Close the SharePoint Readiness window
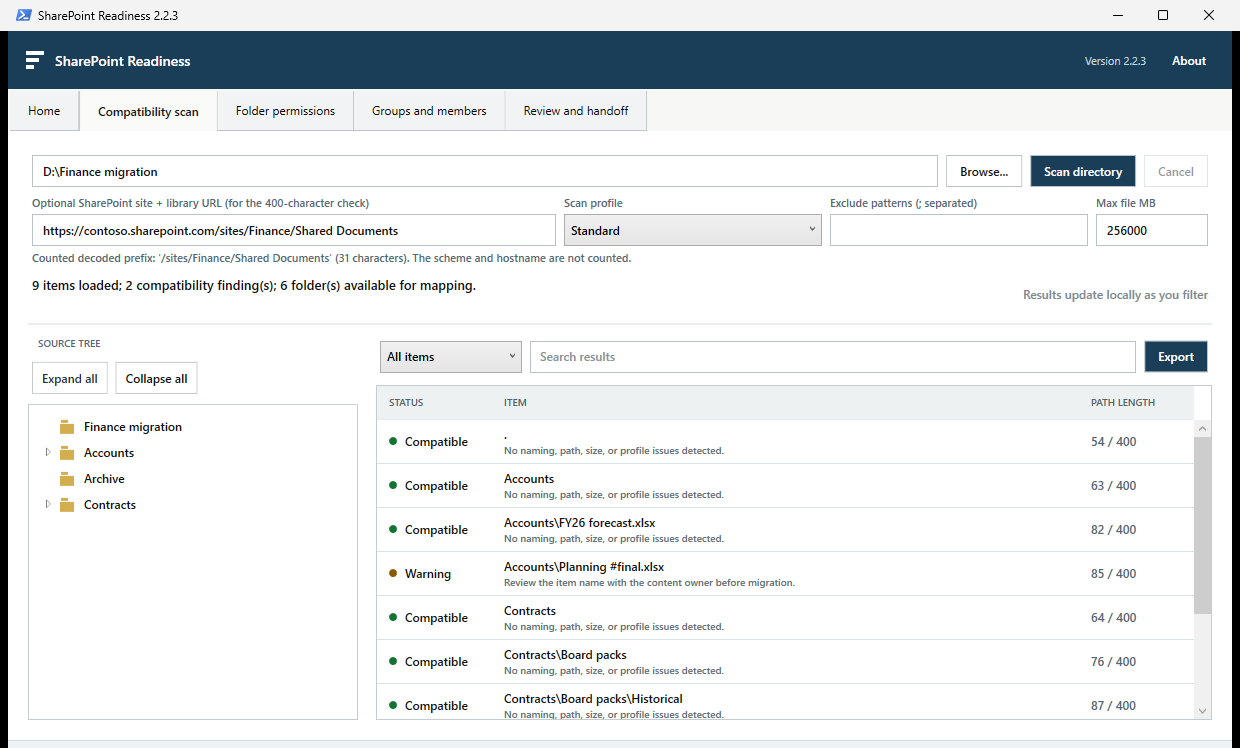This screenshot has height=748, width=1240. click(x=1209, y=15)
